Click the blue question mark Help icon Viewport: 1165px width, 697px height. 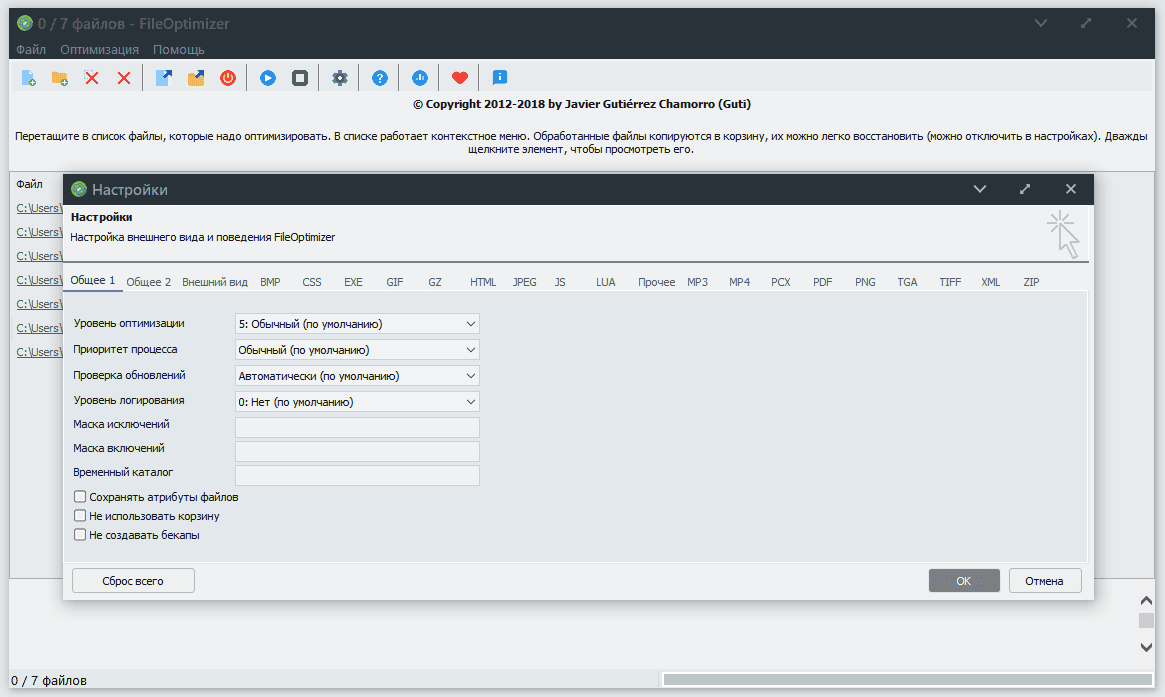coord(380,78)
